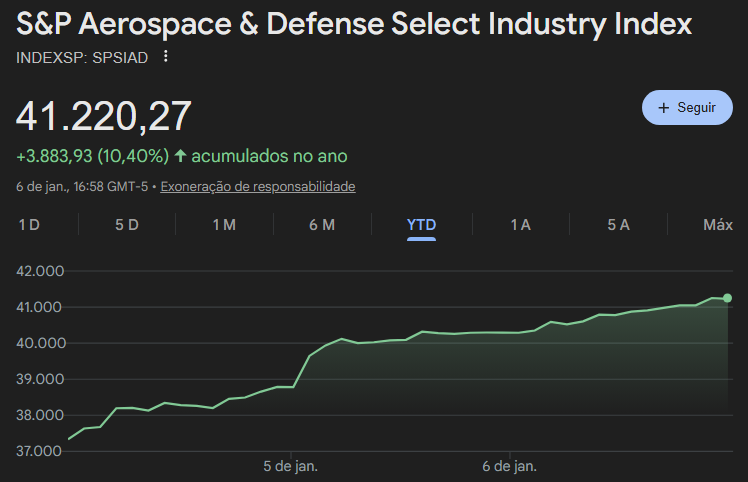
Task: Show the 1 M chart period
Action: tap(224, 225)
